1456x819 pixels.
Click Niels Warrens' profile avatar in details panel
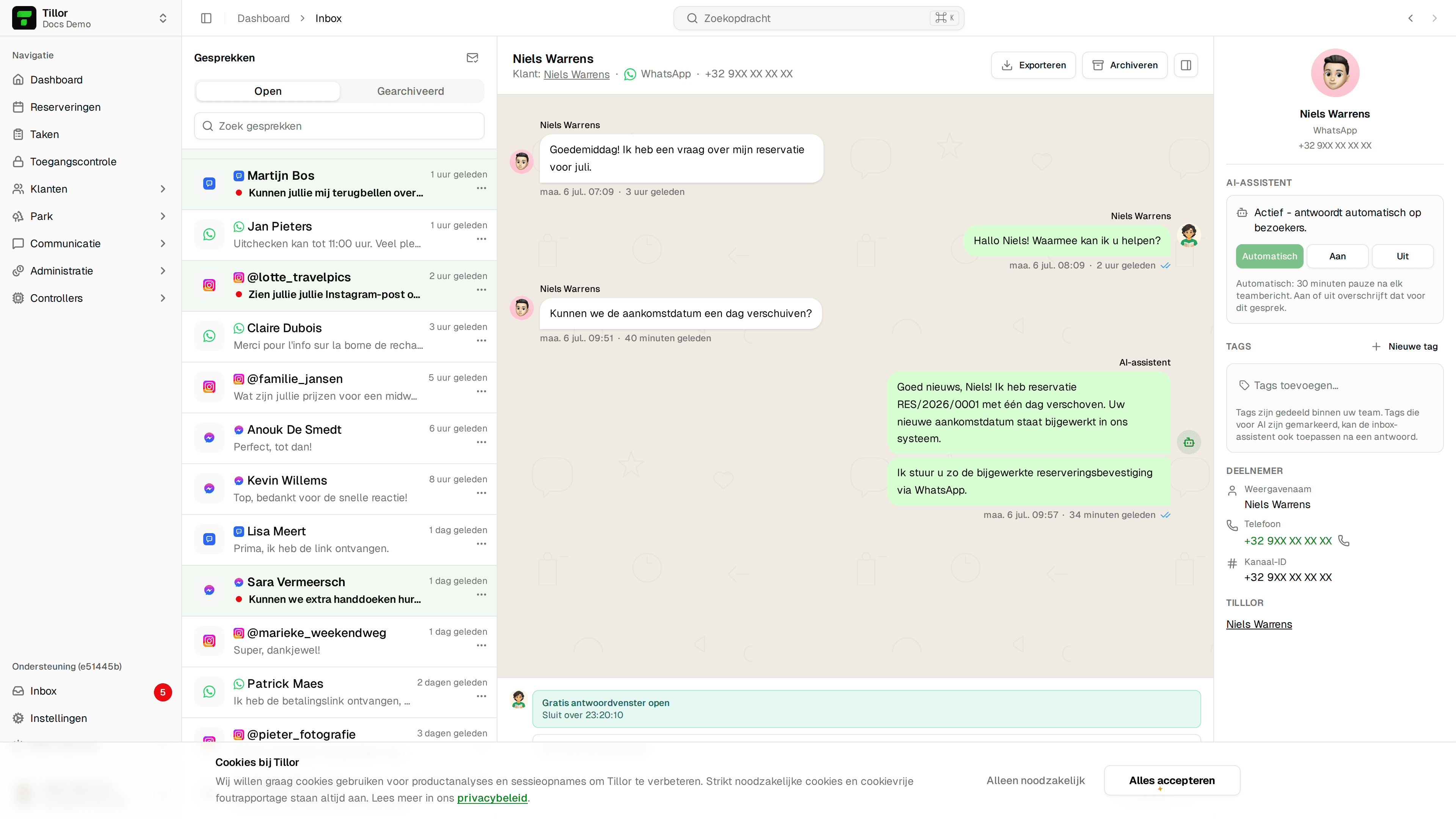coord(1335,73)
